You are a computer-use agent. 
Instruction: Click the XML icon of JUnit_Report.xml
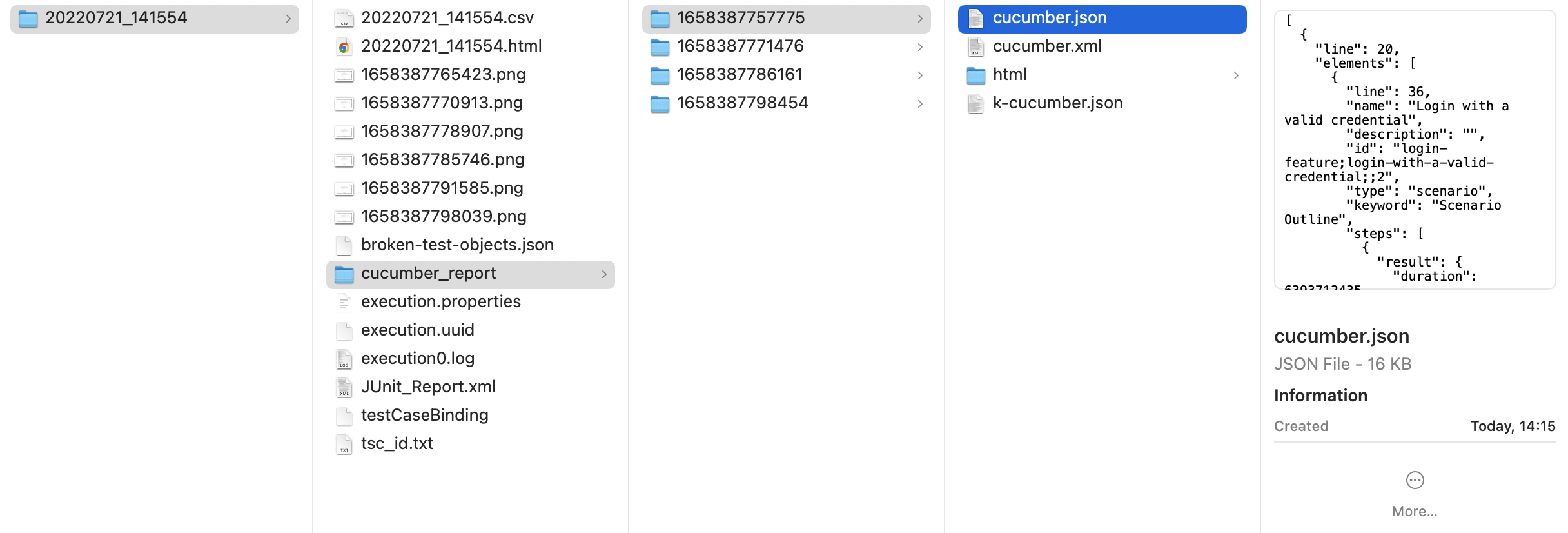coord(344,388)
